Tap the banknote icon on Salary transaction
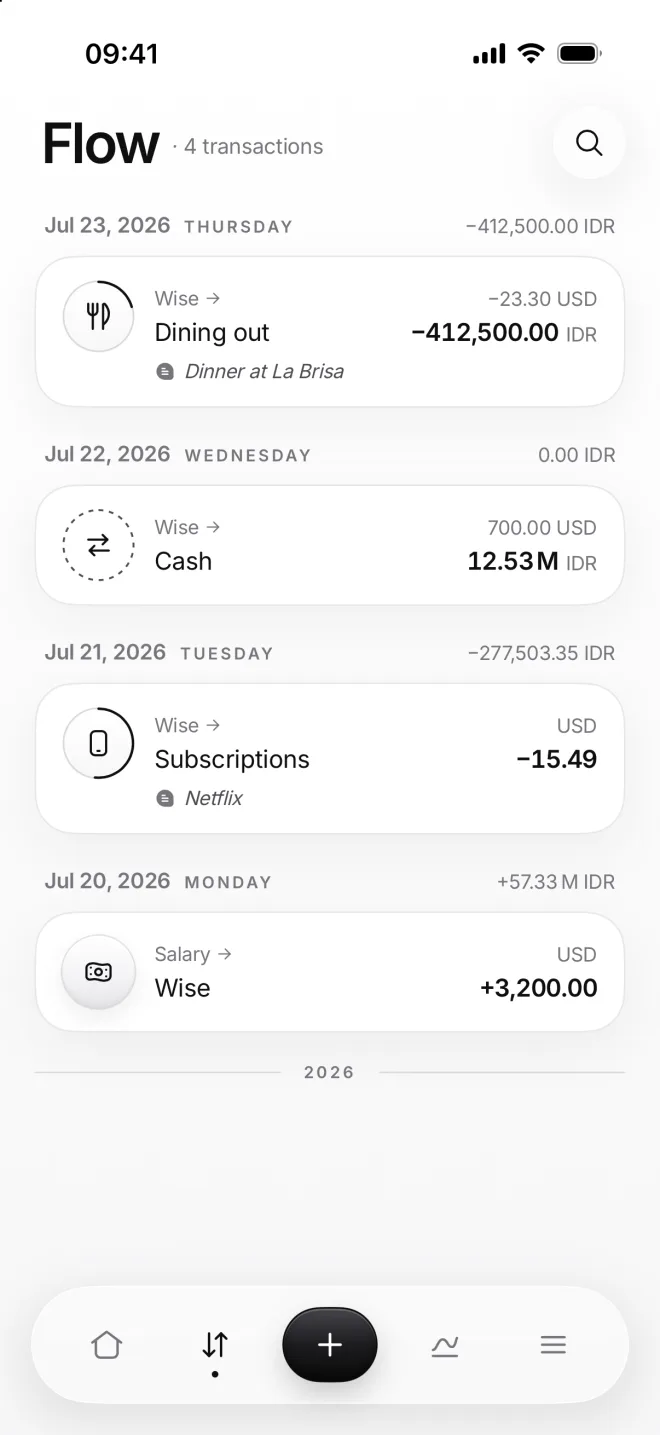Viewport: 660px width, 1435px height. coord(98,972)
